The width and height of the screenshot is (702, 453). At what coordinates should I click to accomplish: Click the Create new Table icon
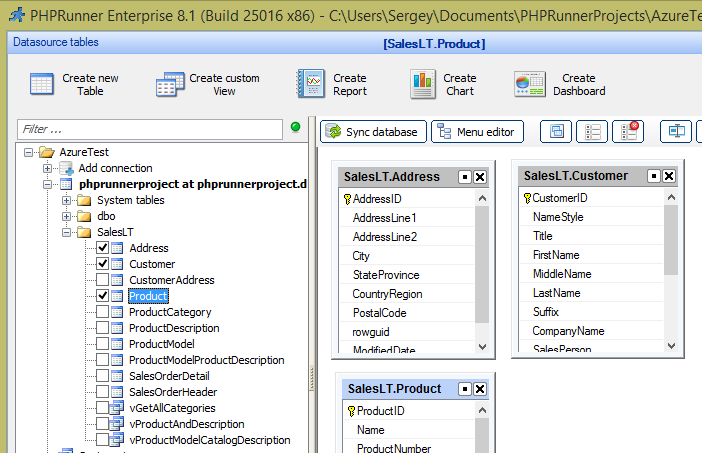coord(42,84)
